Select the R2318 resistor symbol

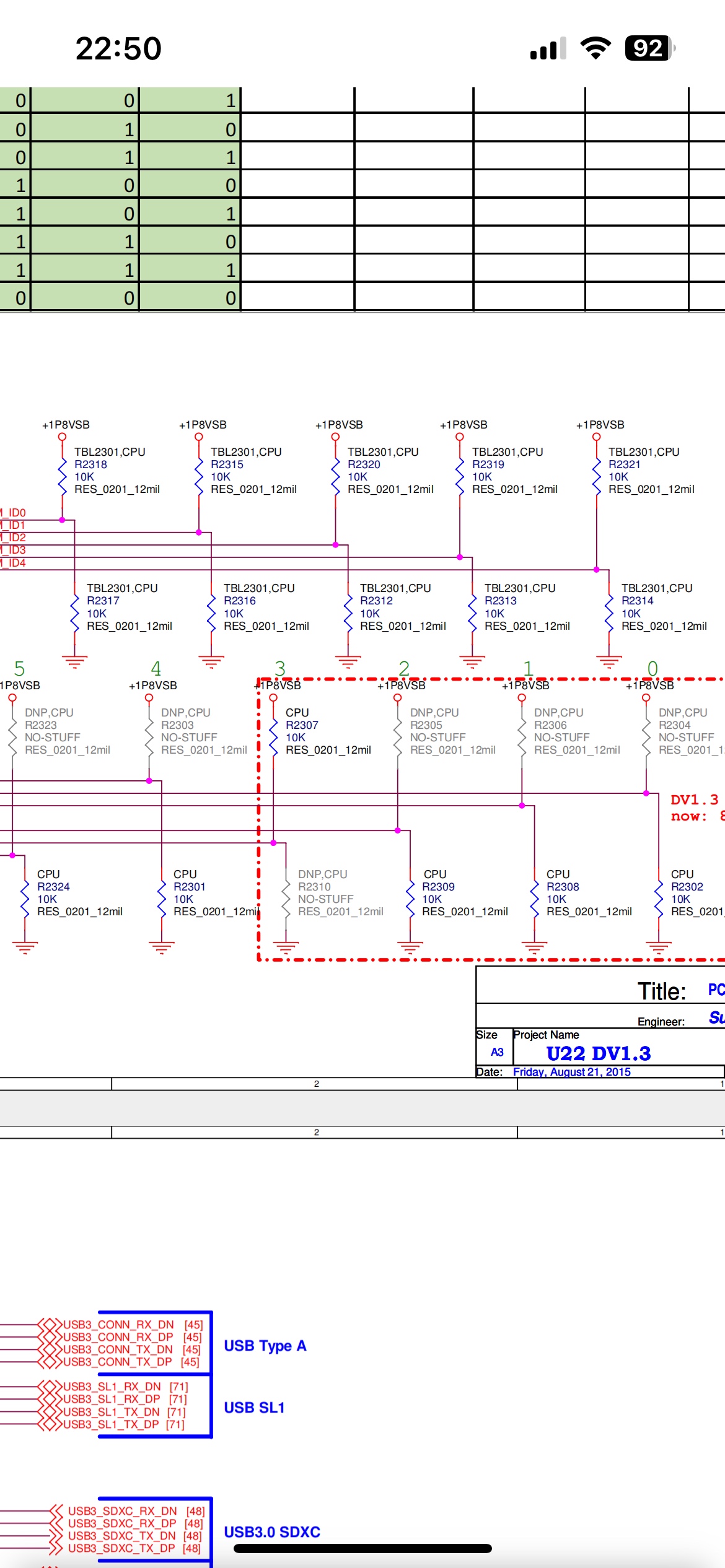click(x=62, y=477)
